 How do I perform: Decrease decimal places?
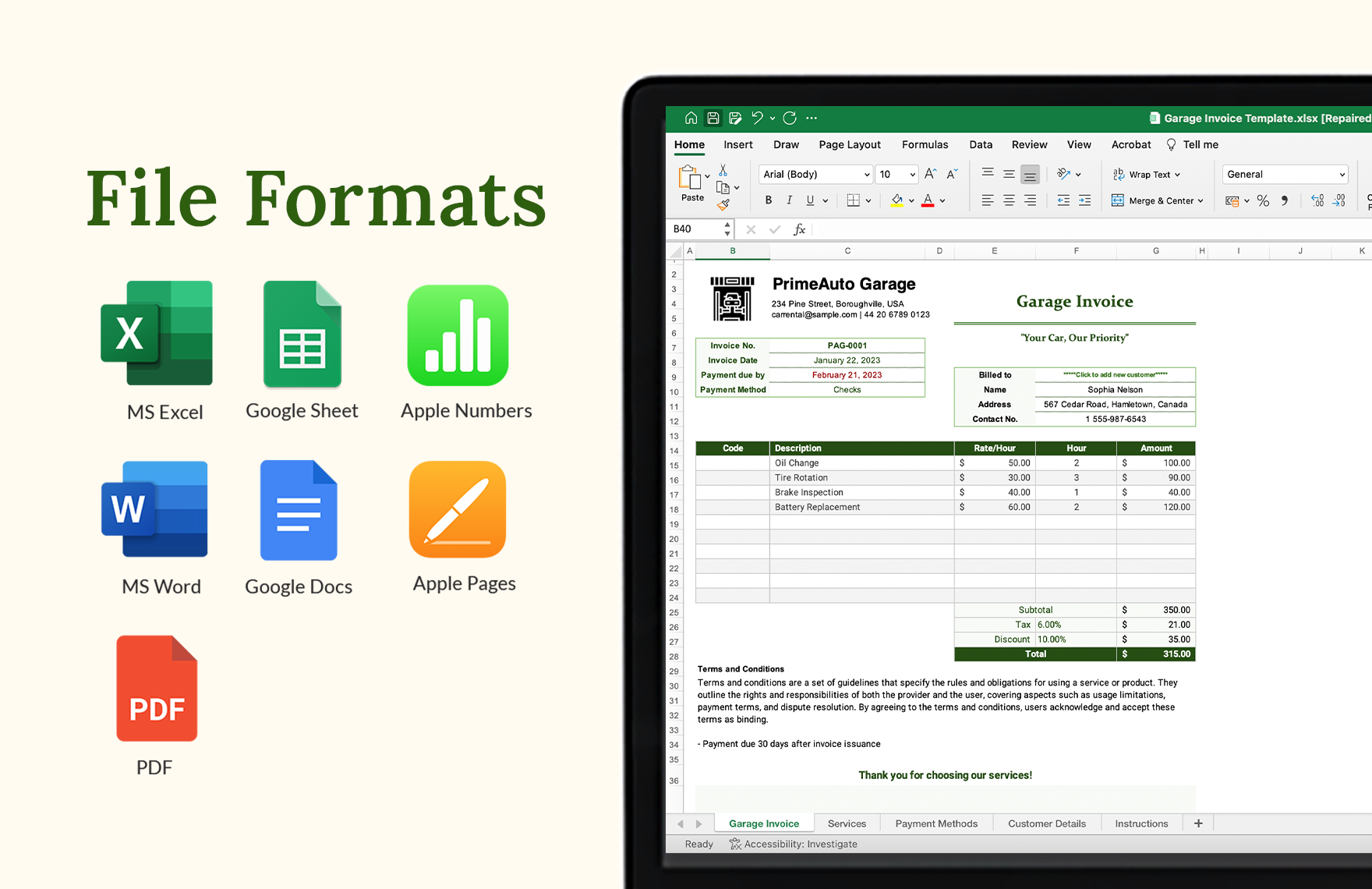tap(1338, 201)
